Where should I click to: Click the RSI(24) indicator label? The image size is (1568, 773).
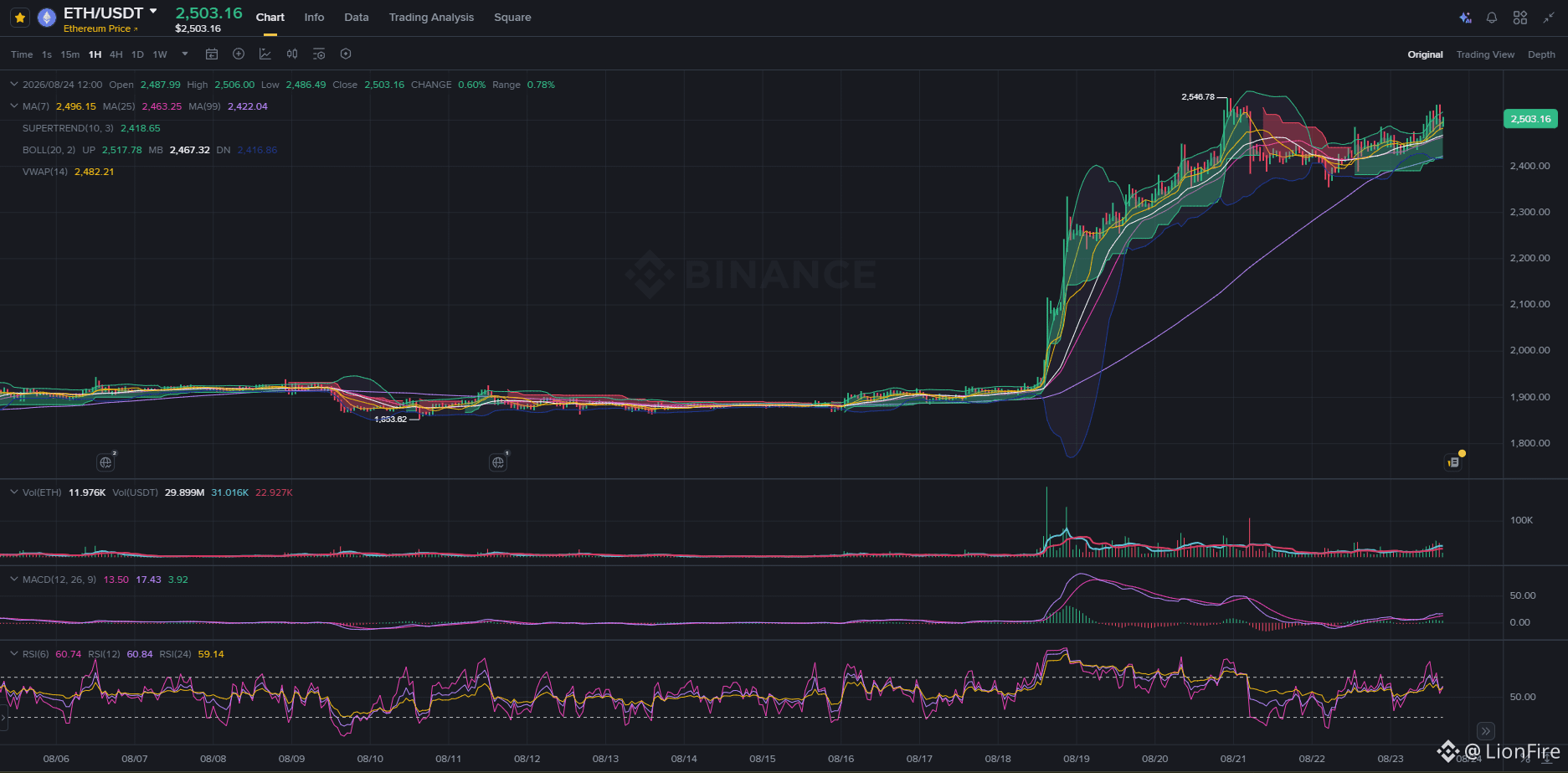pyautogui.click(x=176, y=654)
